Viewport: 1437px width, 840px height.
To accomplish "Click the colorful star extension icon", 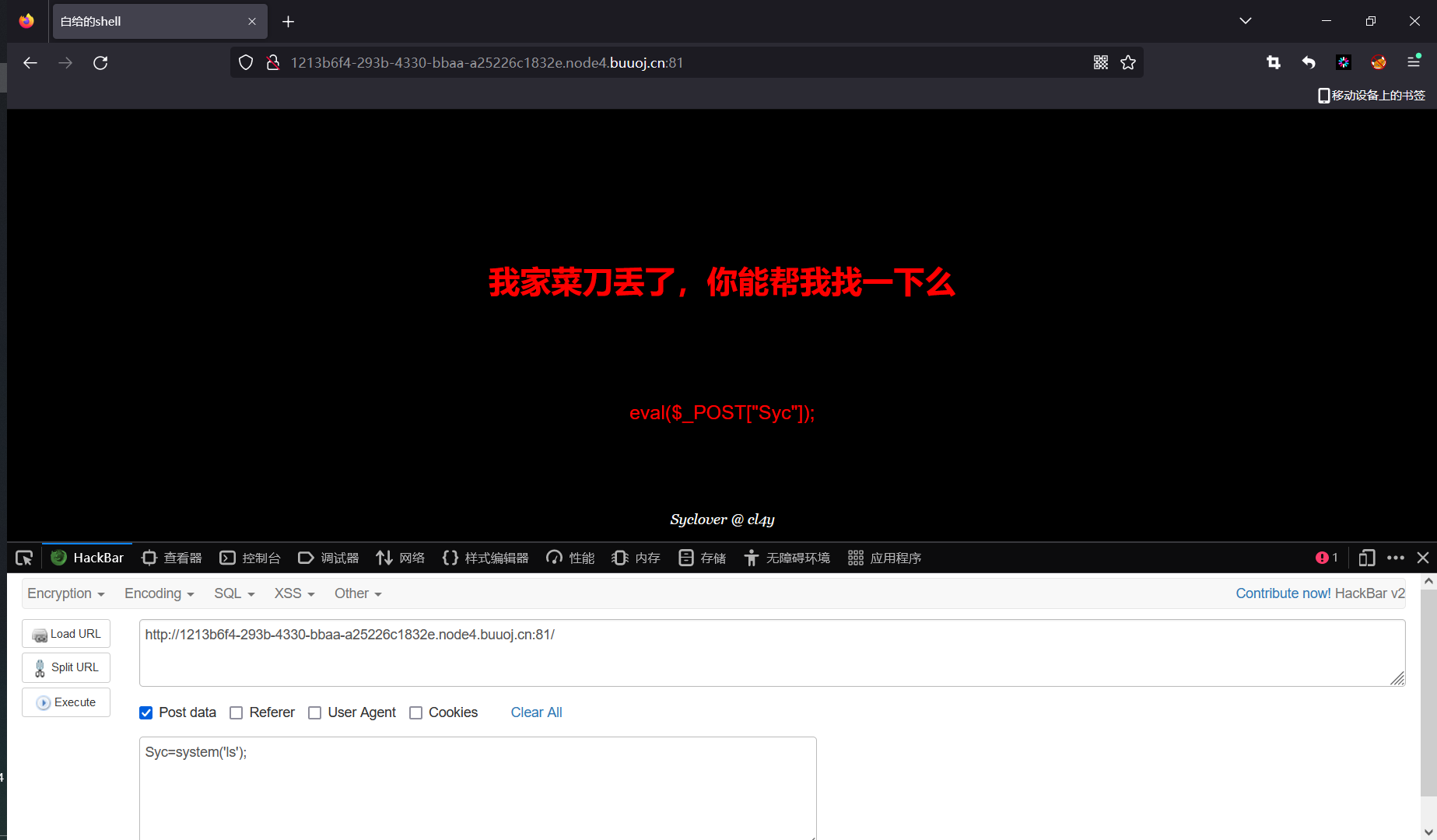I will tap(1344, 63).
